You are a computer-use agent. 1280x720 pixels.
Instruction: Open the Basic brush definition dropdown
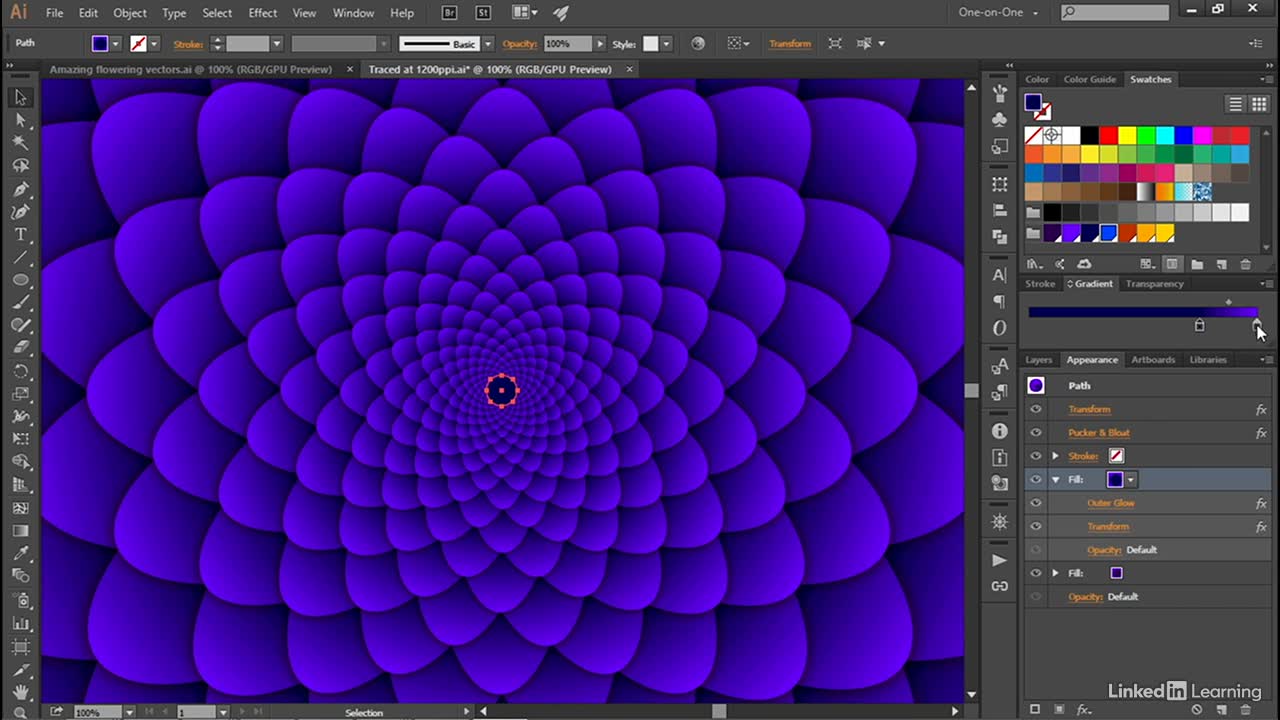pos(488,44)
